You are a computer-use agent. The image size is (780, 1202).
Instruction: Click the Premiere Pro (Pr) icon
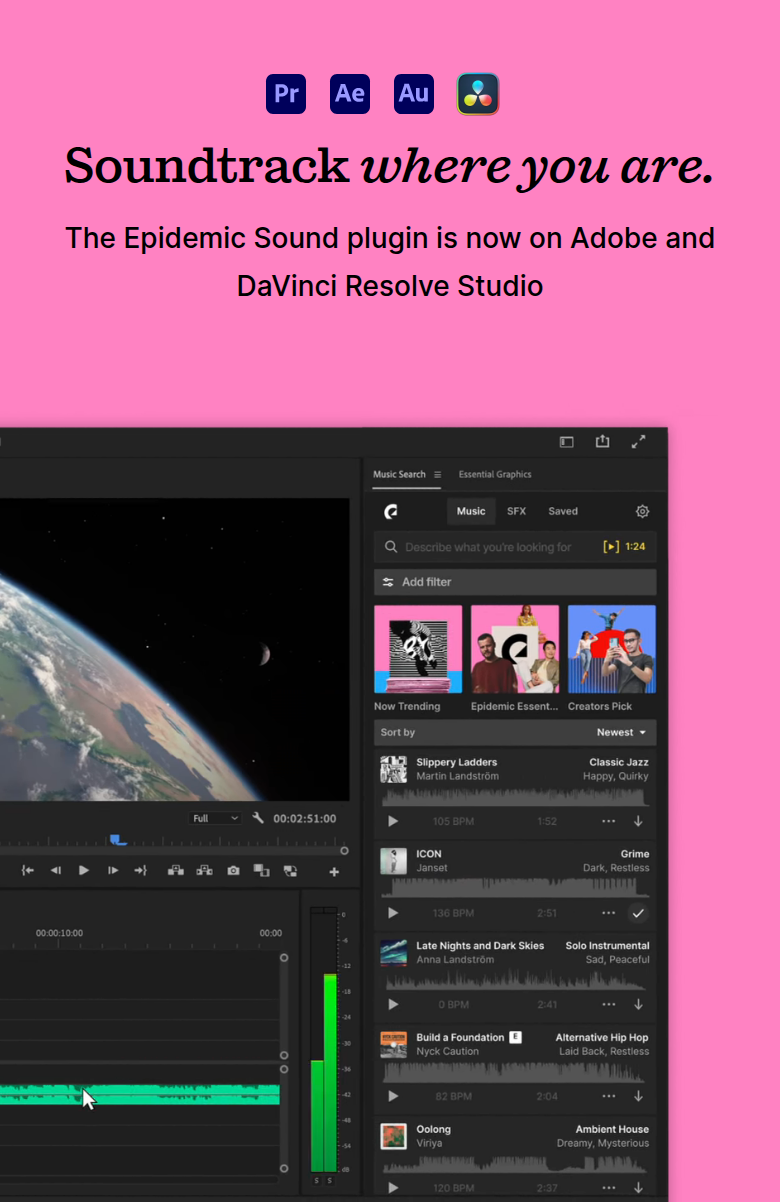coord(286,94)
